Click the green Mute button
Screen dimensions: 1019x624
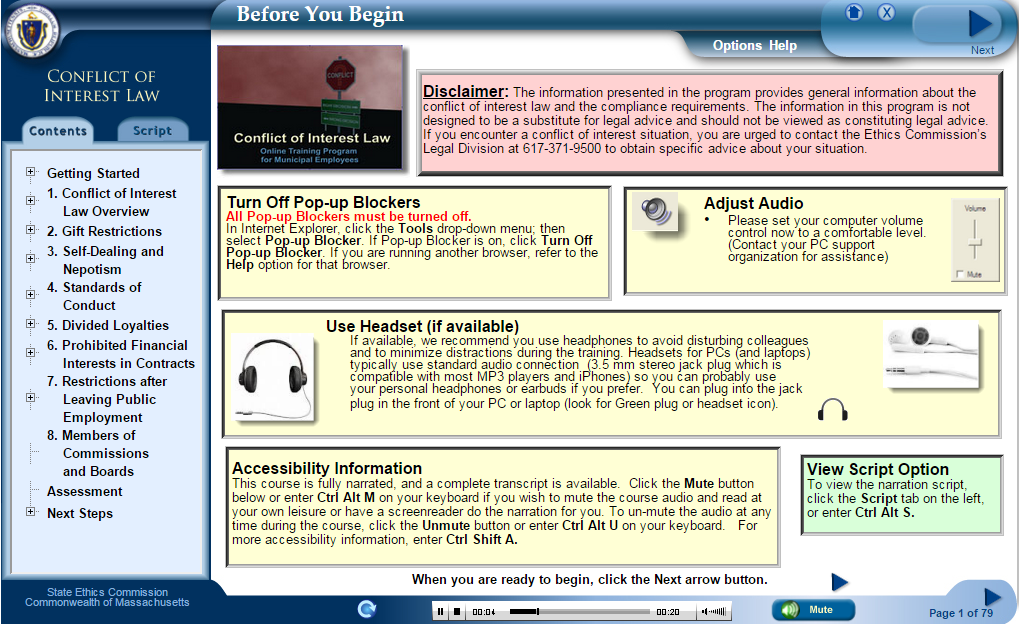[813, 610]
